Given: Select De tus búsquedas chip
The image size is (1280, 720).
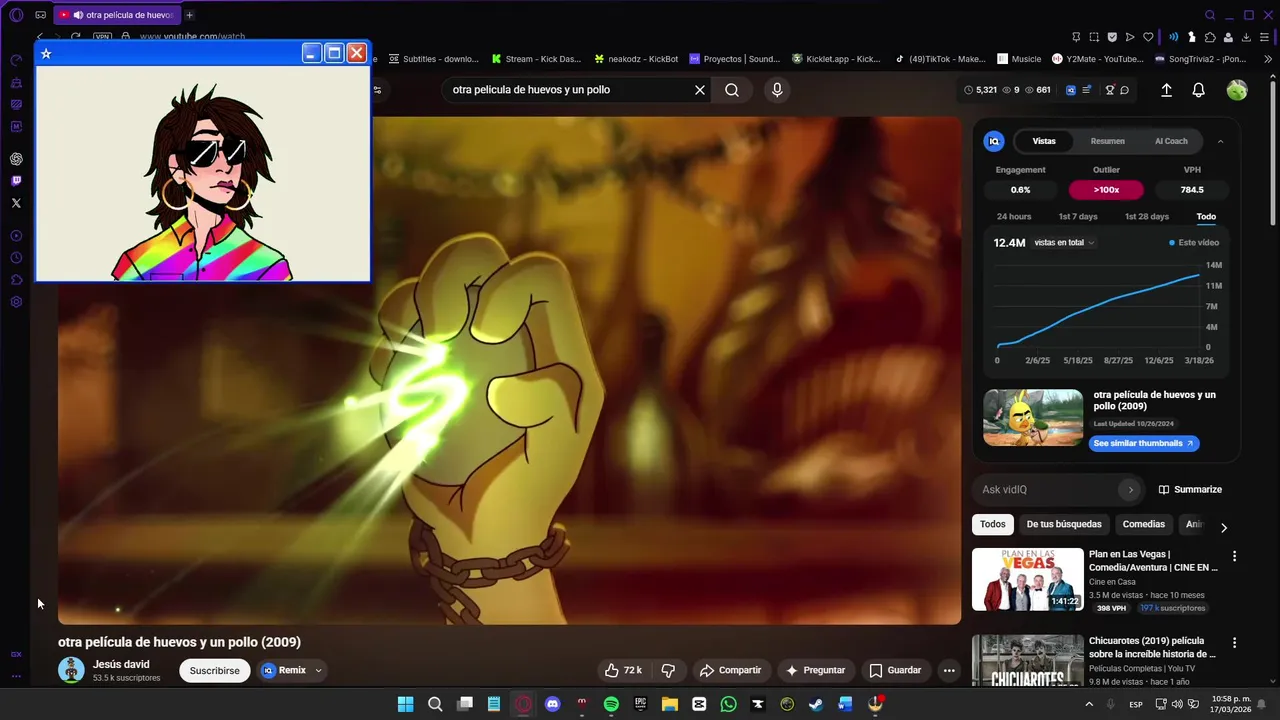Looking at the screenshot, I should coord(1064,524).
